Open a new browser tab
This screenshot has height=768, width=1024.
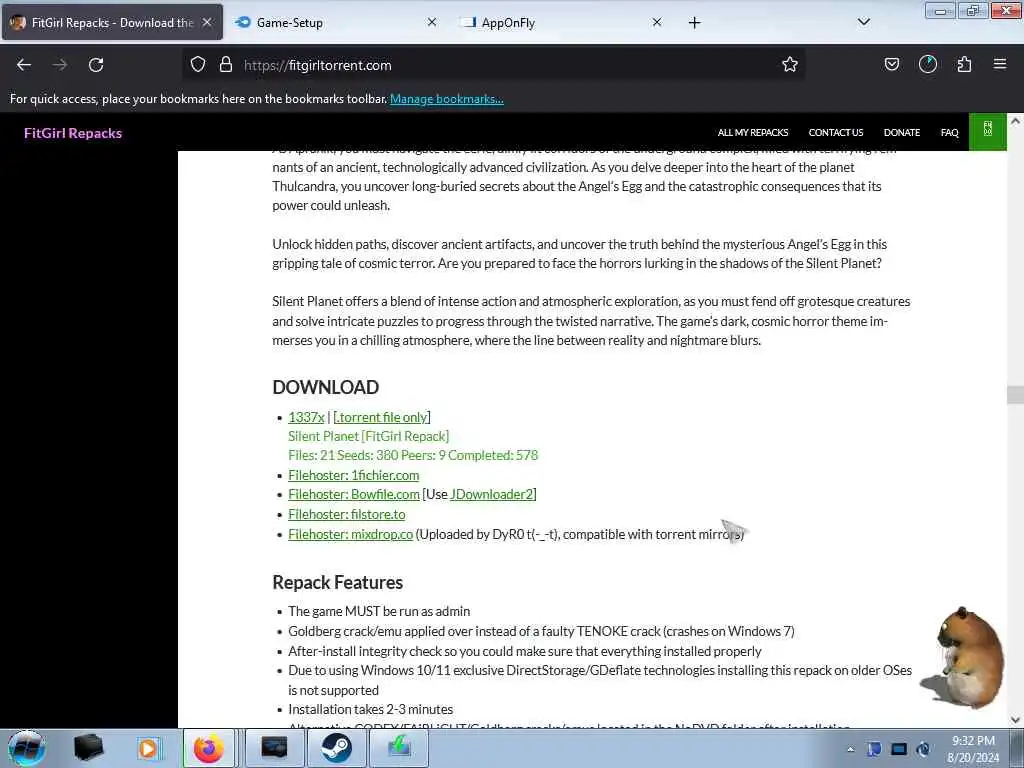tap(694, 23)
